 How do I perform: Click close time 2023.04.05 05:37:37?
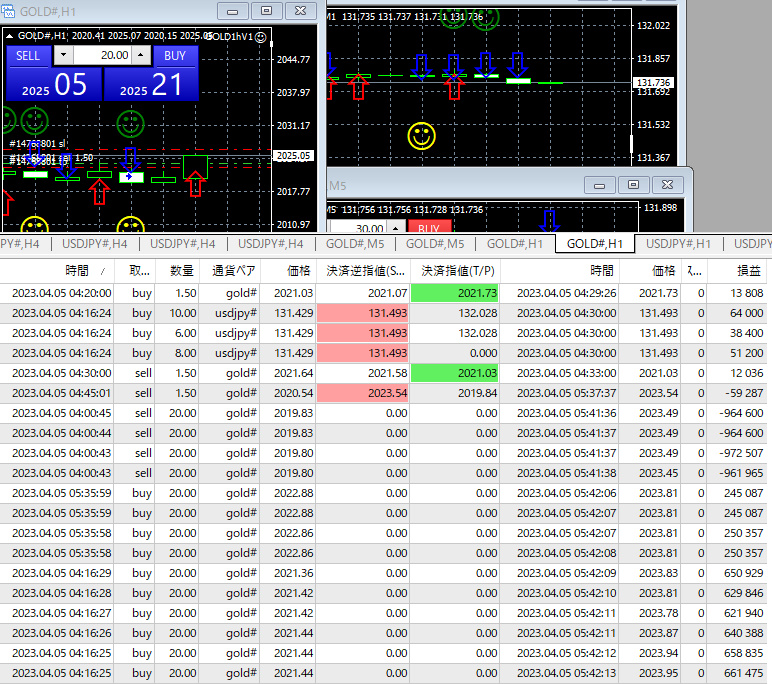click(566, 393)
